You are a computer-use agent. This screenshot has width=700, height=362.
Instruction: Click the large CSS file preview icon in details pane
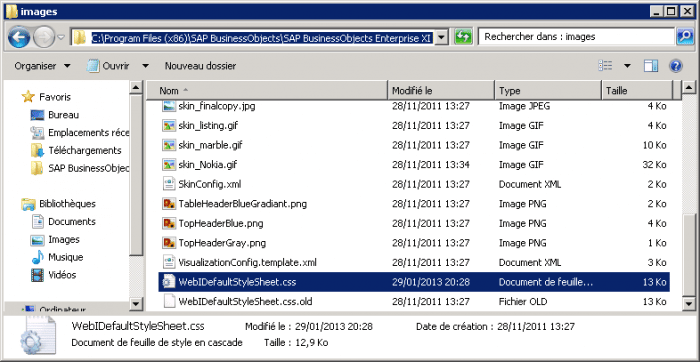pos(38,335)
